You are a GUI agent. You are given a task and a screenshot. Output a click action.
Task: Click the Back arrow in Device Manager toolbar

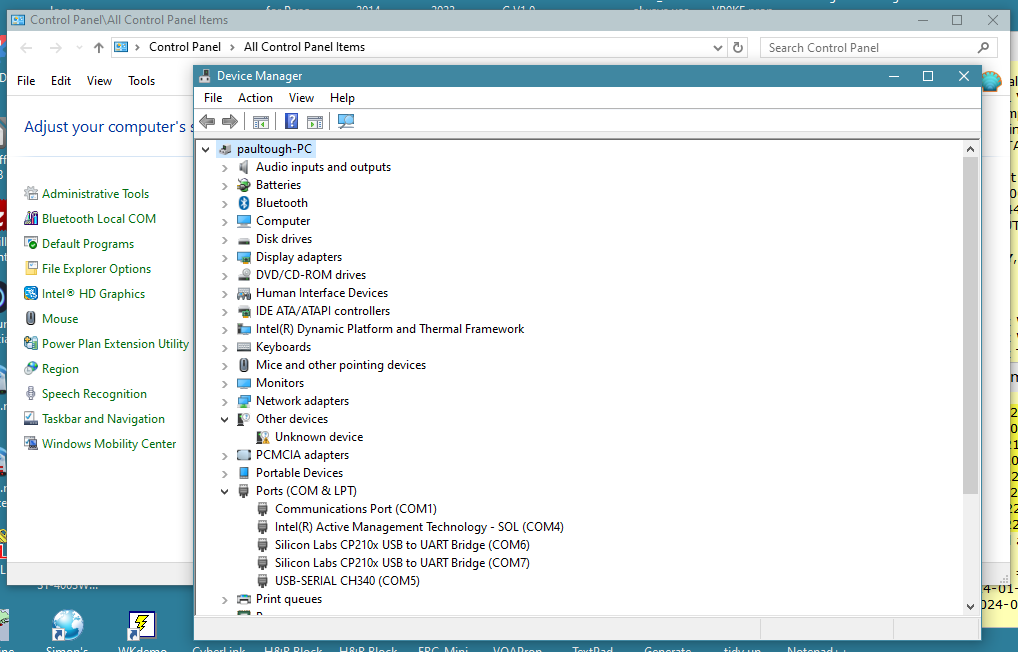point(207,121)
